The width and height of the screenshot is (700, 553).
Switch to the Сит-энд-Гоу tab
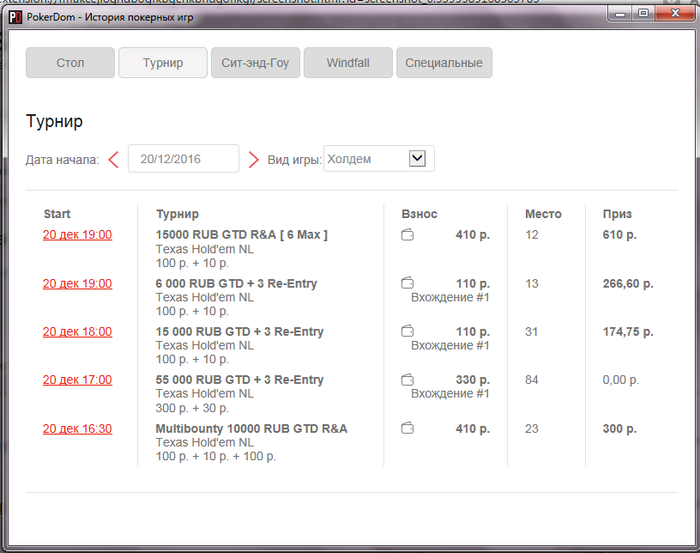click(255, 63)
